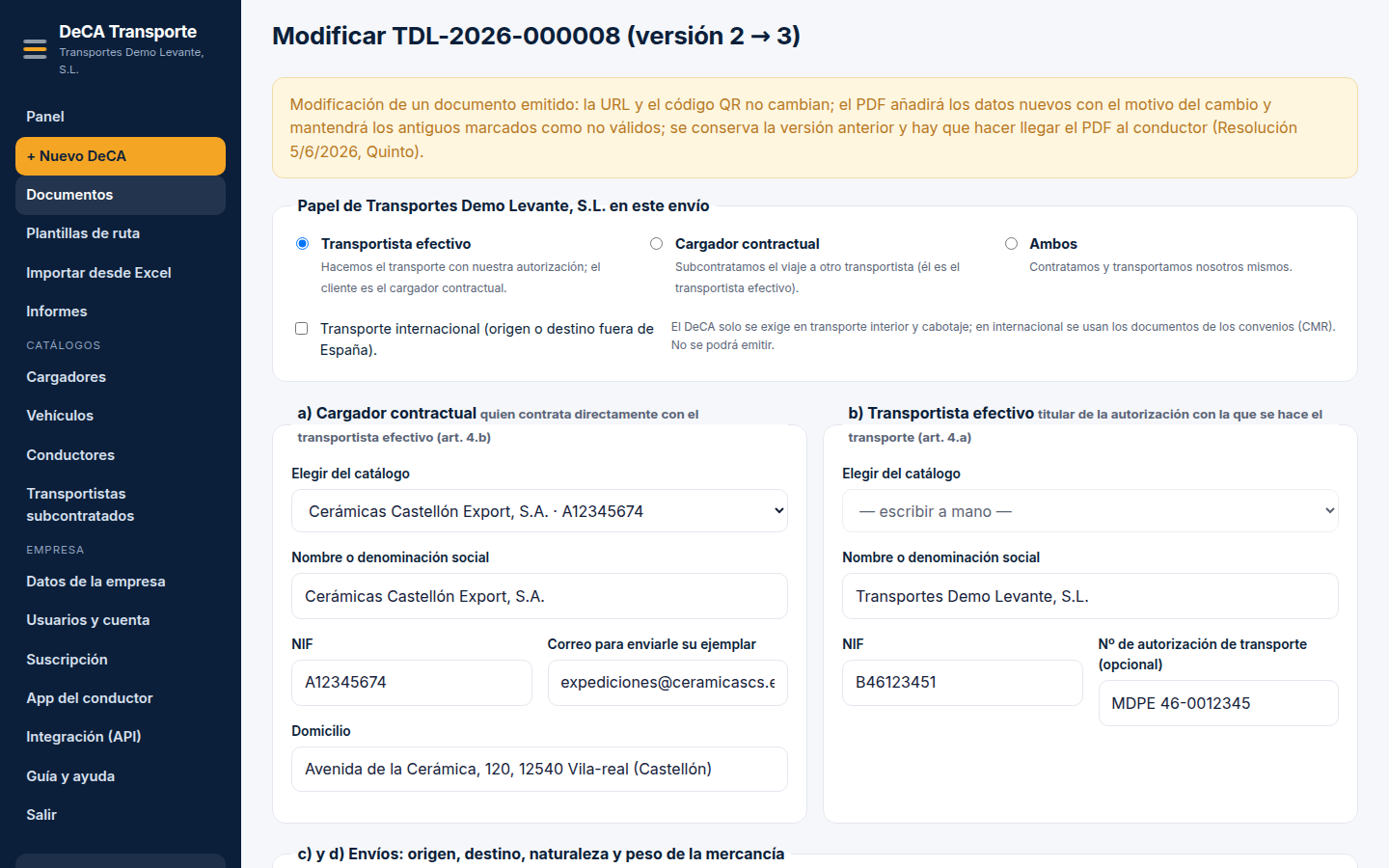Select the Cargador contractual radio option

656,244
